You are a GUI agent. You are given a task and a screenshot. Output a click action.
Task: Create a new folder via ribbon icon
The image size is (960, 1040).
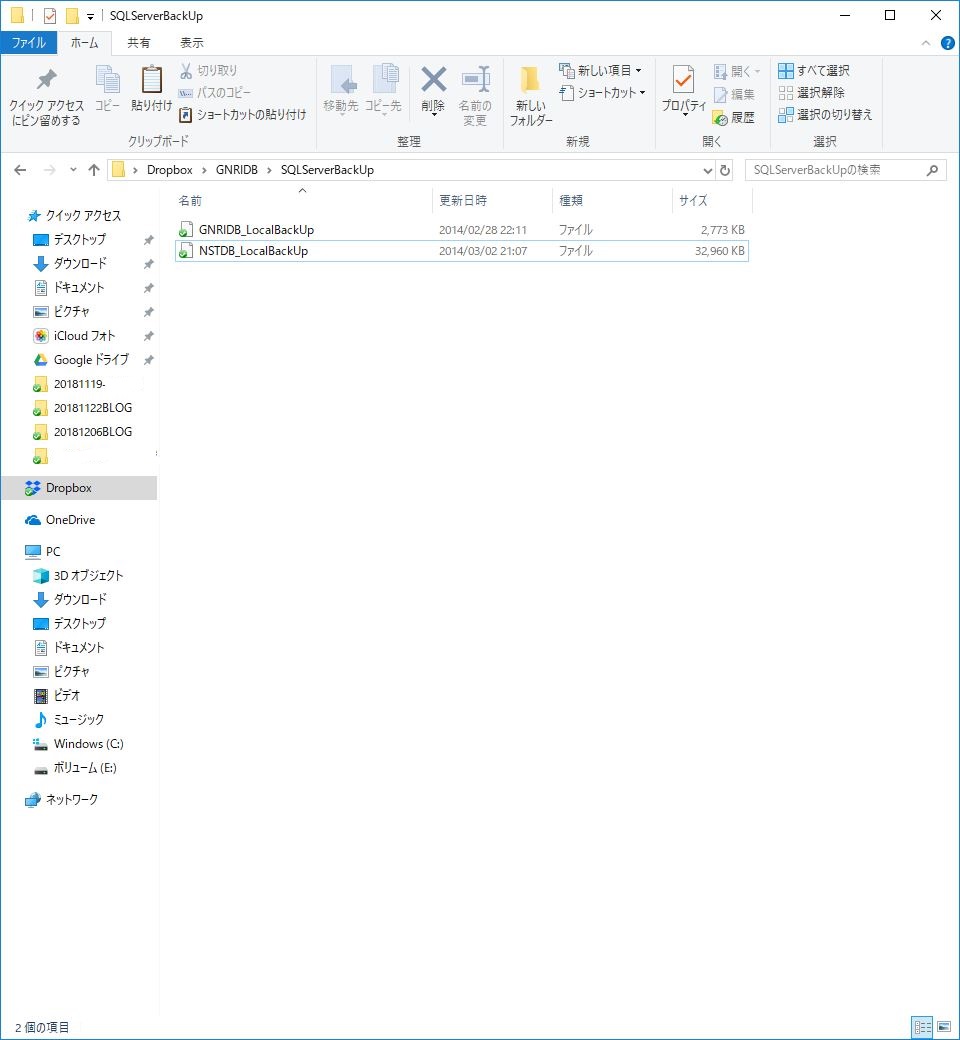[530, 80]
